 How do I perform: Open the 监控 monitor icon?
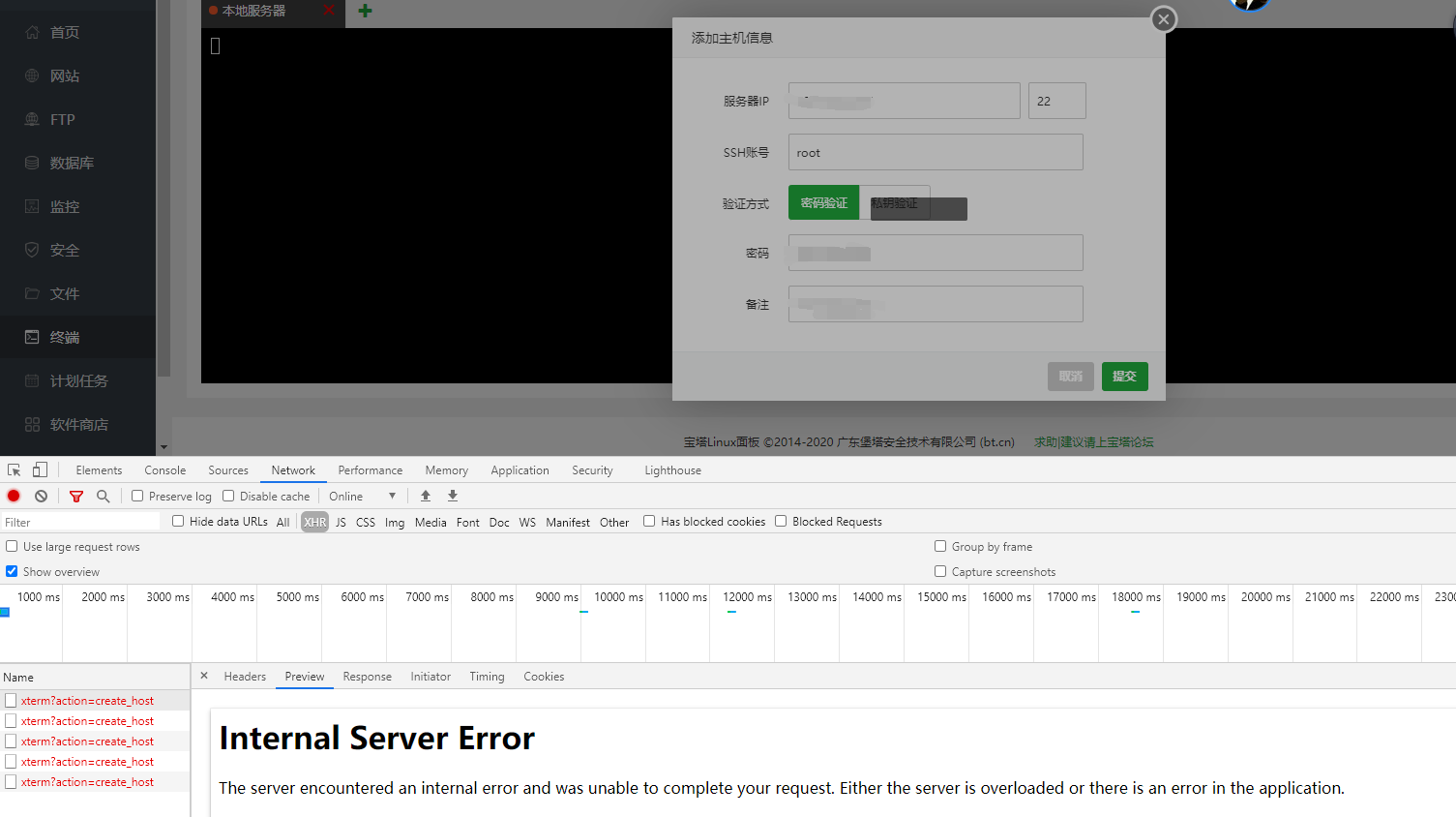[32, 206]
